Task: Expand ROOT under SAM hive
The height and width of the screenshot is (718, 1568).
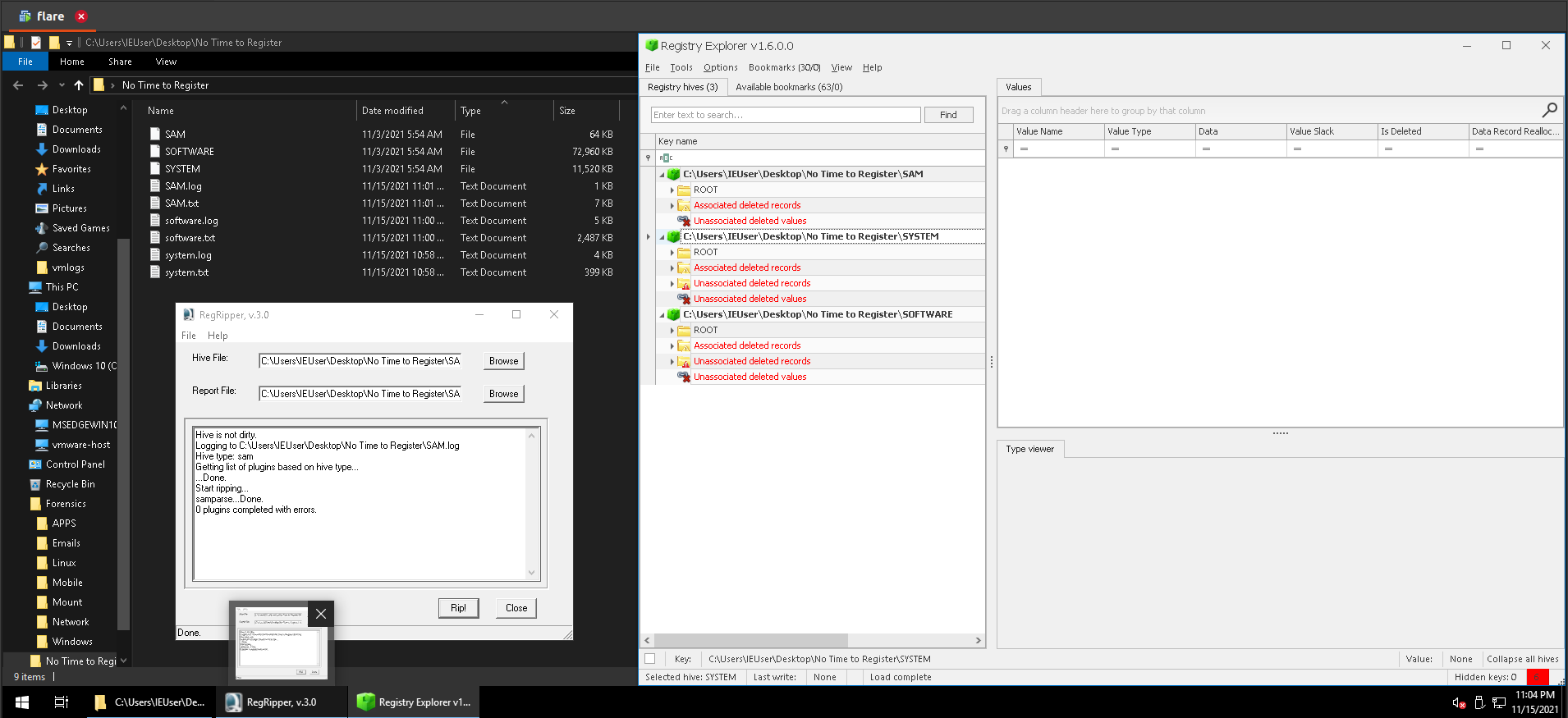Action: tap(672, 190)
